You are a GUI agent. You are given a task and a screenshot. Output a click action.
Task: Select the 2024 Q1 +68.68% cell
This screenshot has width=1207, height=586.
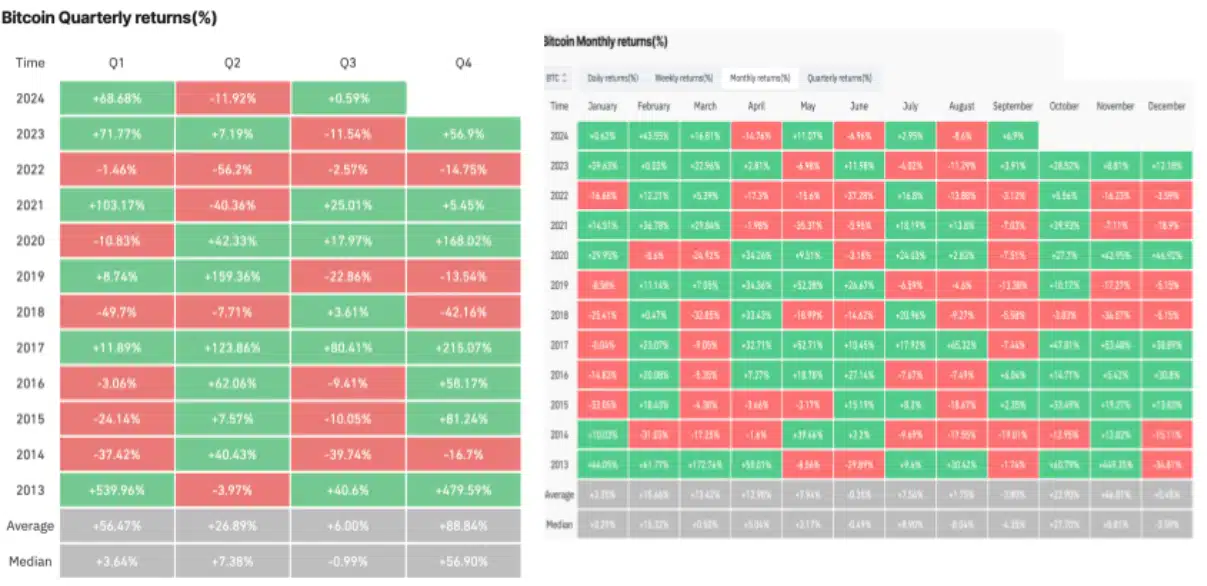point(117,99)
